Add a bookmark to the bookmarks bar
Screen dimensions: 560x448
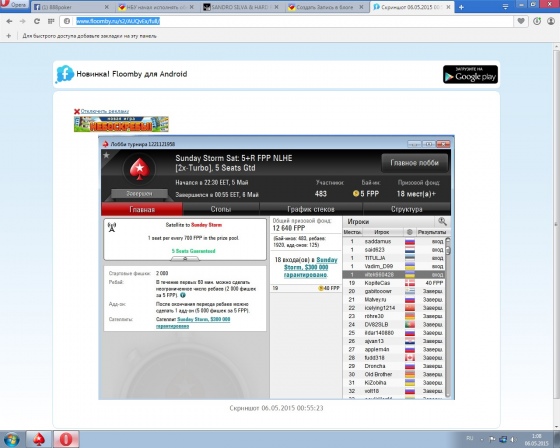pyautogui.click(x=9, y=36)
